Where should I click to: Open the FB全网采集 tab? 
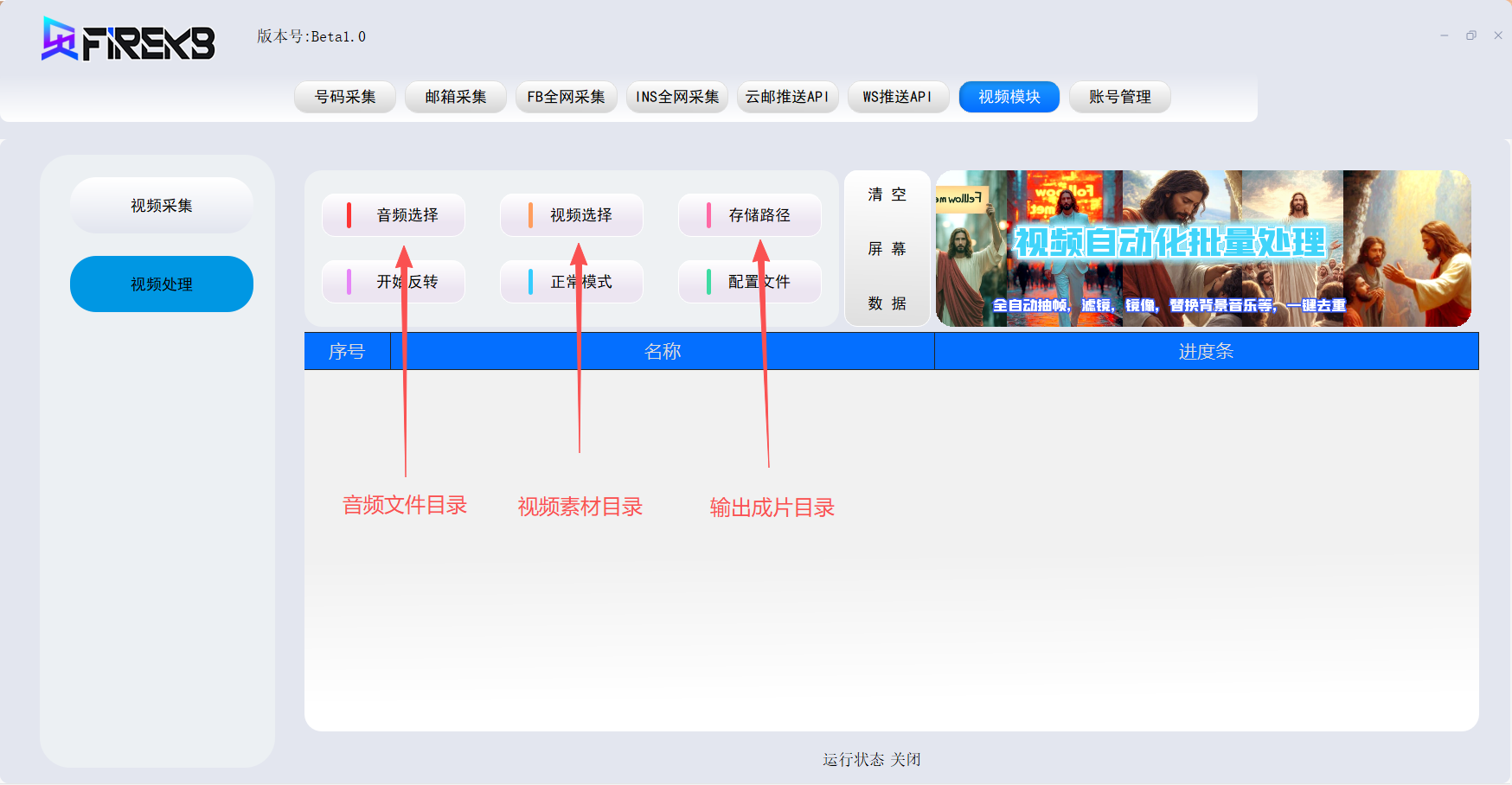pos(567,97)
